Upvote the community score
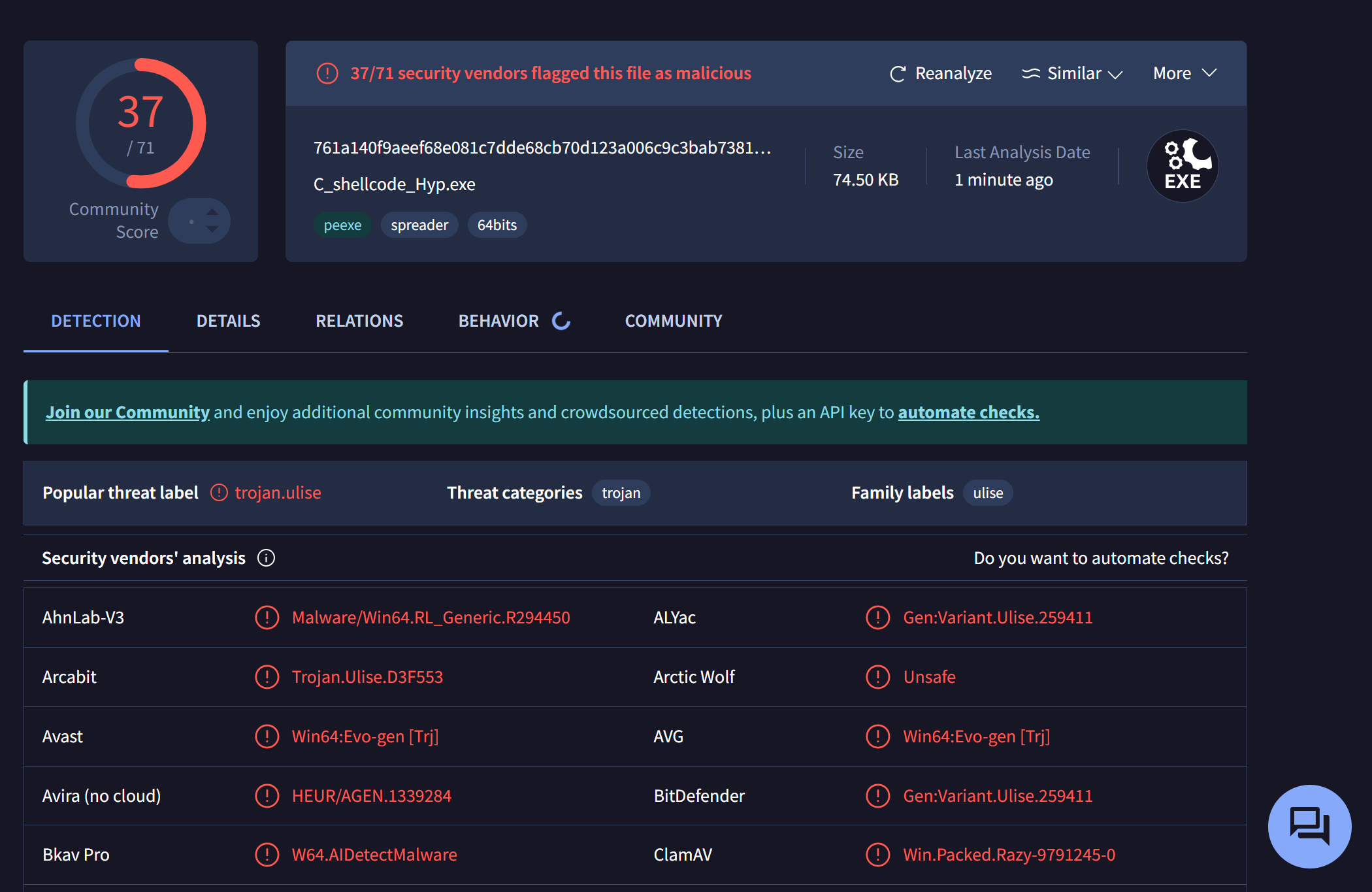Screen dimensions: 1372x892 click(x=212, y=212)
